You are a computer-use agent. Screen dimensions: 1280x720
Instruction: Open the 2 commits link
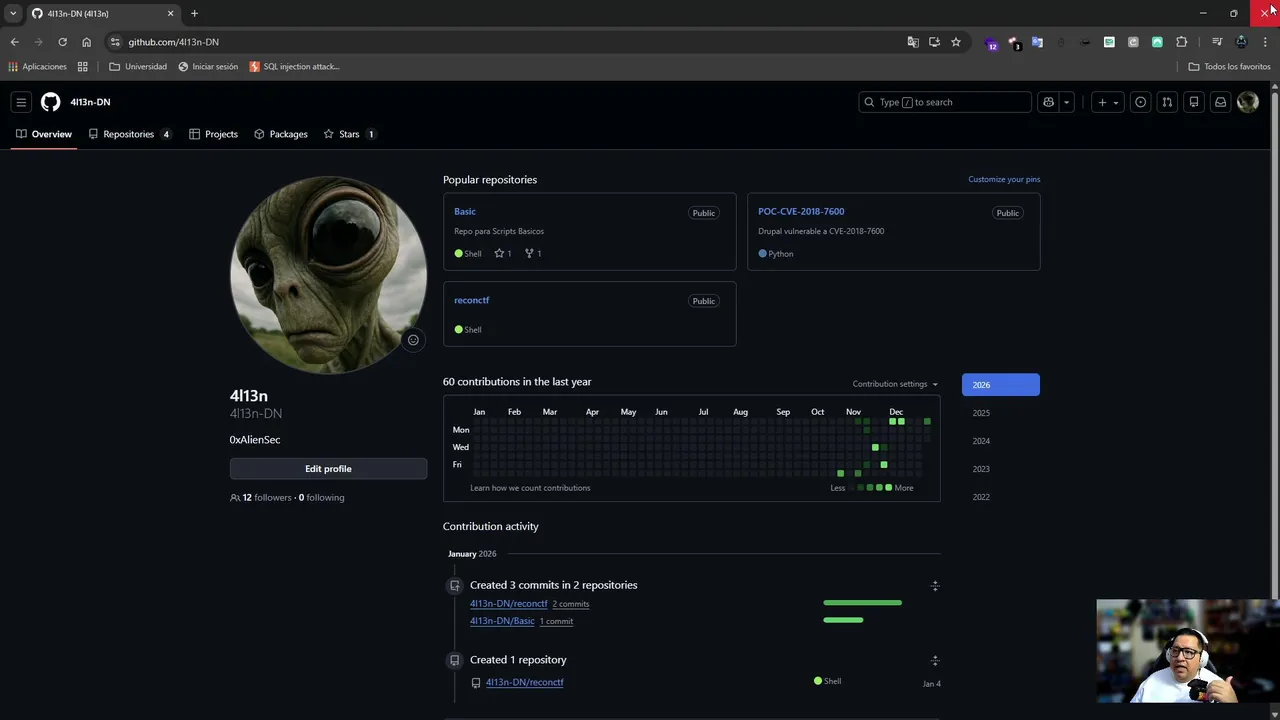pyautogui.click(x=571, y=604)
